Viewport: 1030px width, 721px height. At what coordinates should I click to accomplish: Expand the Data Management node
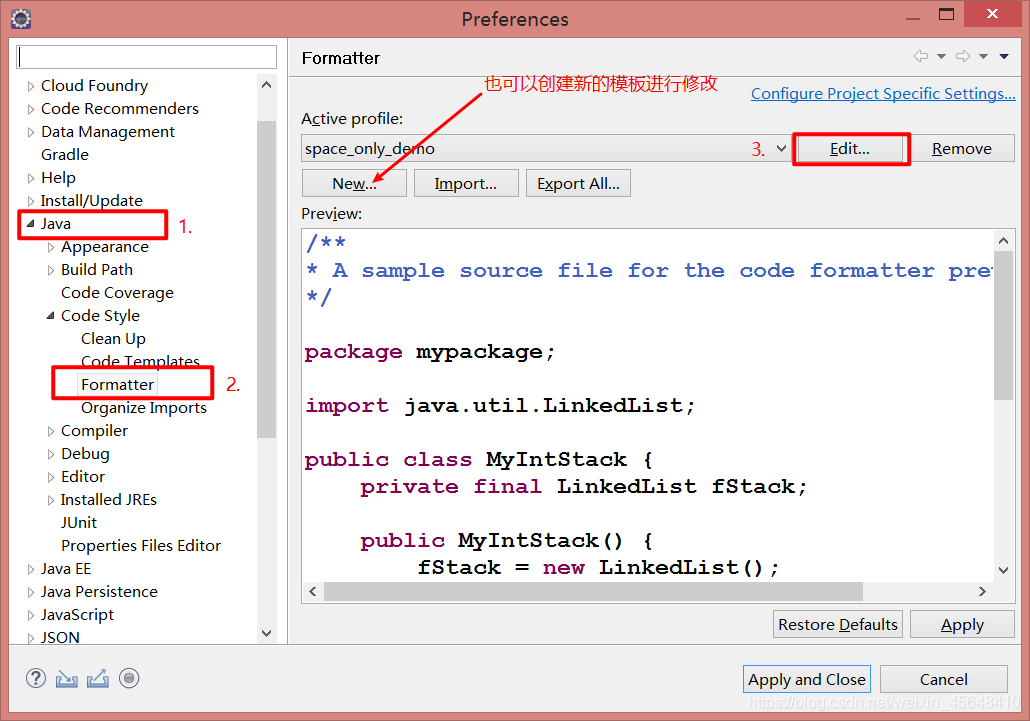[31, 132]
